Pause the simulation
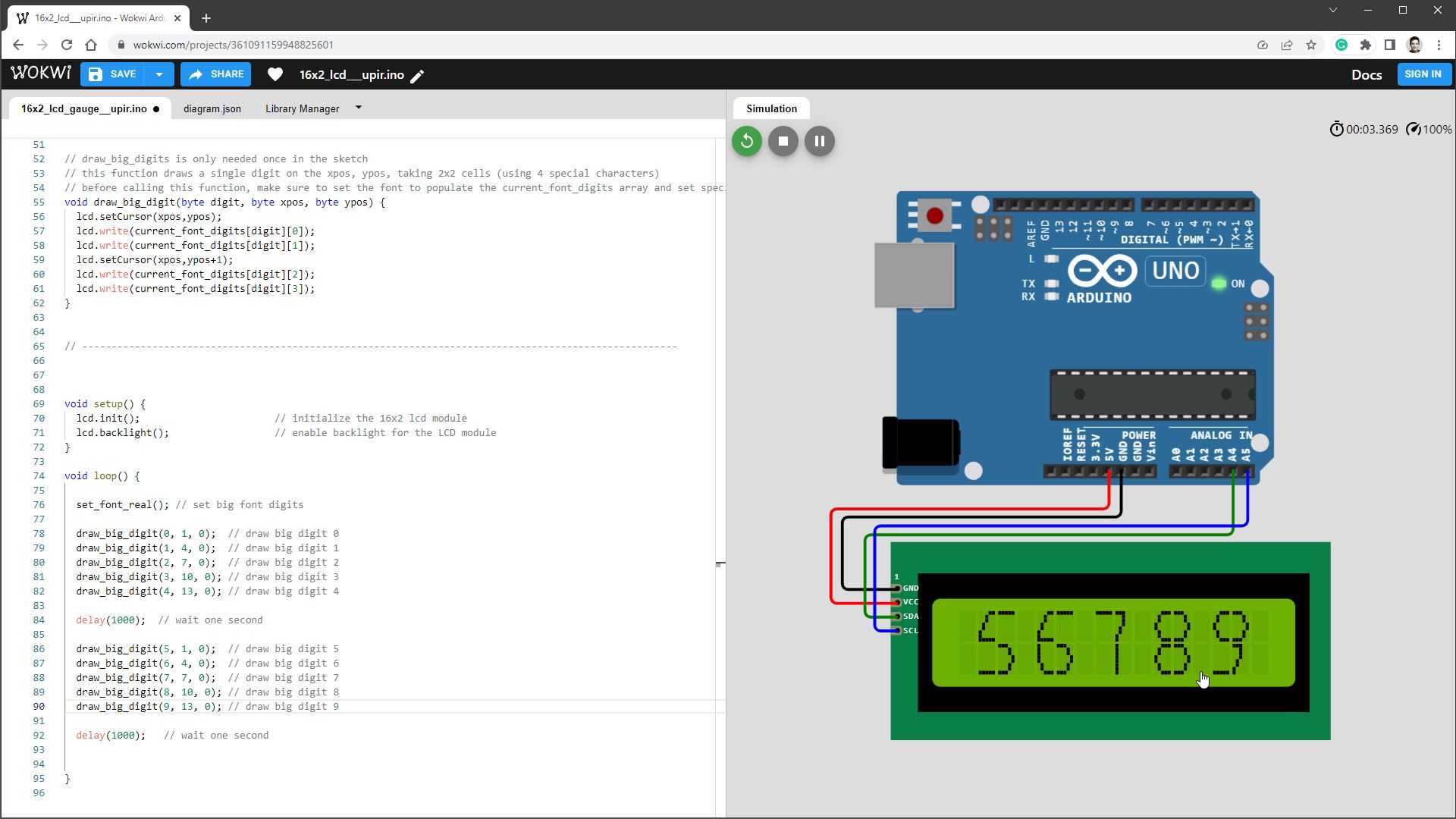Viewport: 1456px width, 819px height. (819, 141)
